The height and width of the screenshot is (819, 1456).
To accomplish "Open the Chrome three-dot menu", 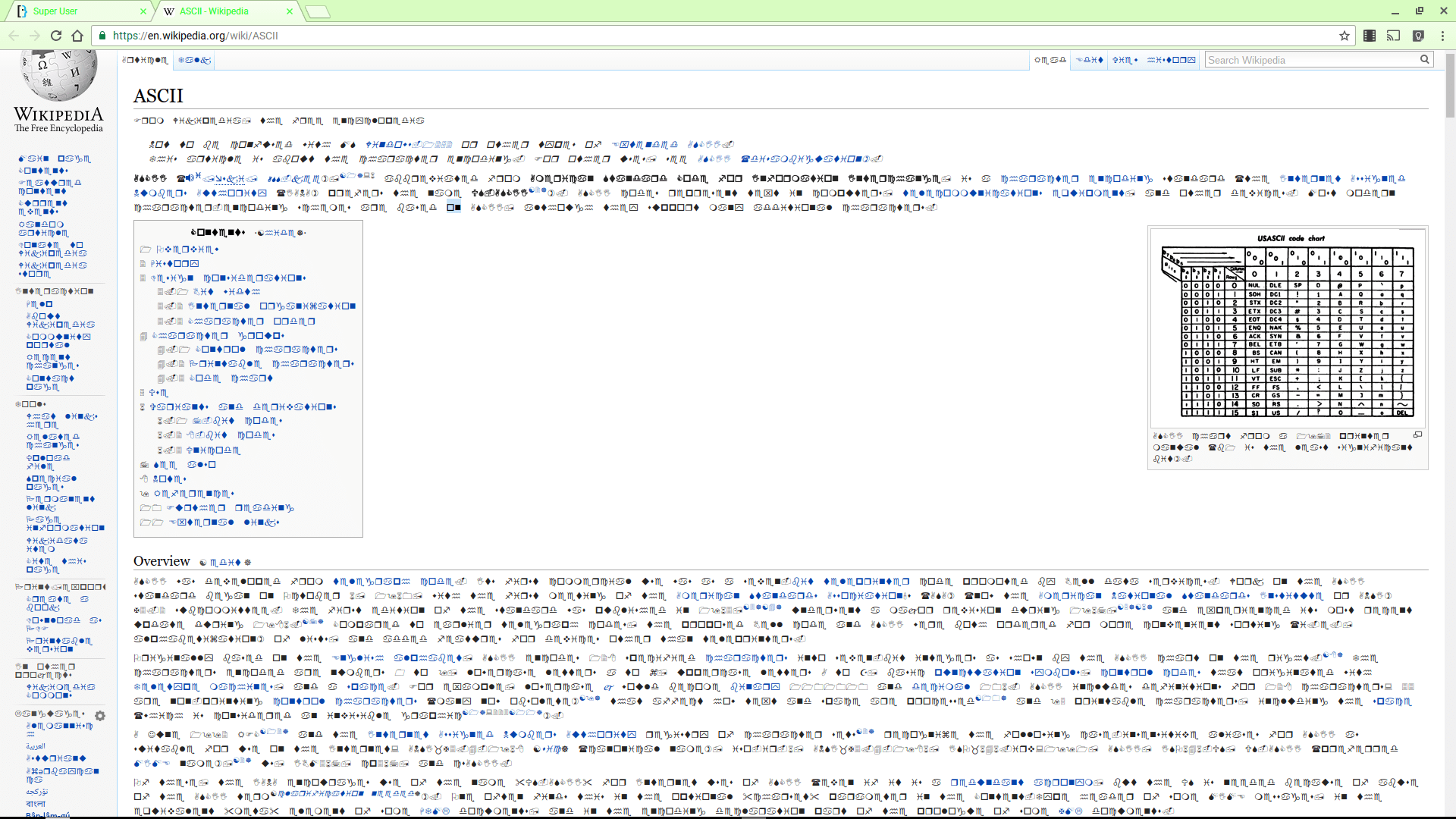I will coord(1442,35).
